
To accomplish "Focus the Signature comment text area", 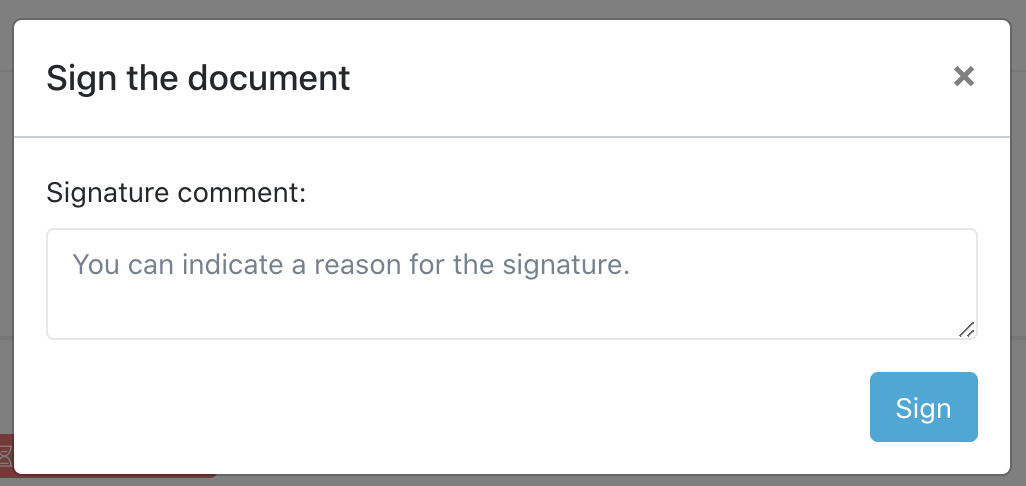I will pyautogui.click(x=511, y=284).
